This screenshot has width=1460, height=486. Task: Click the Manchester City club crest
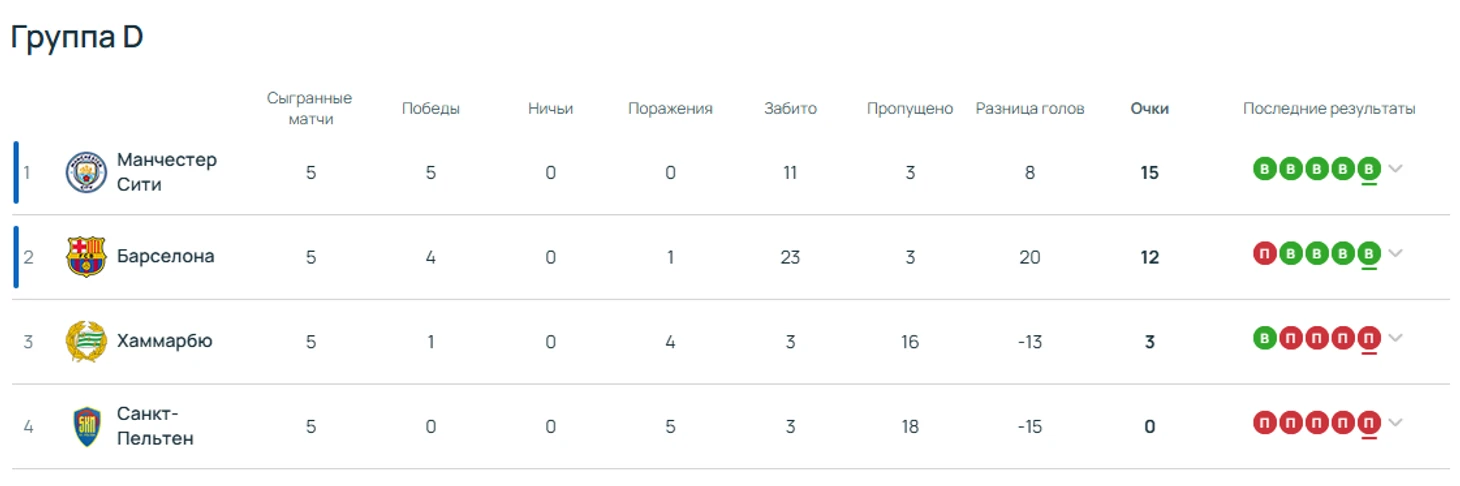tap(86, 172)
